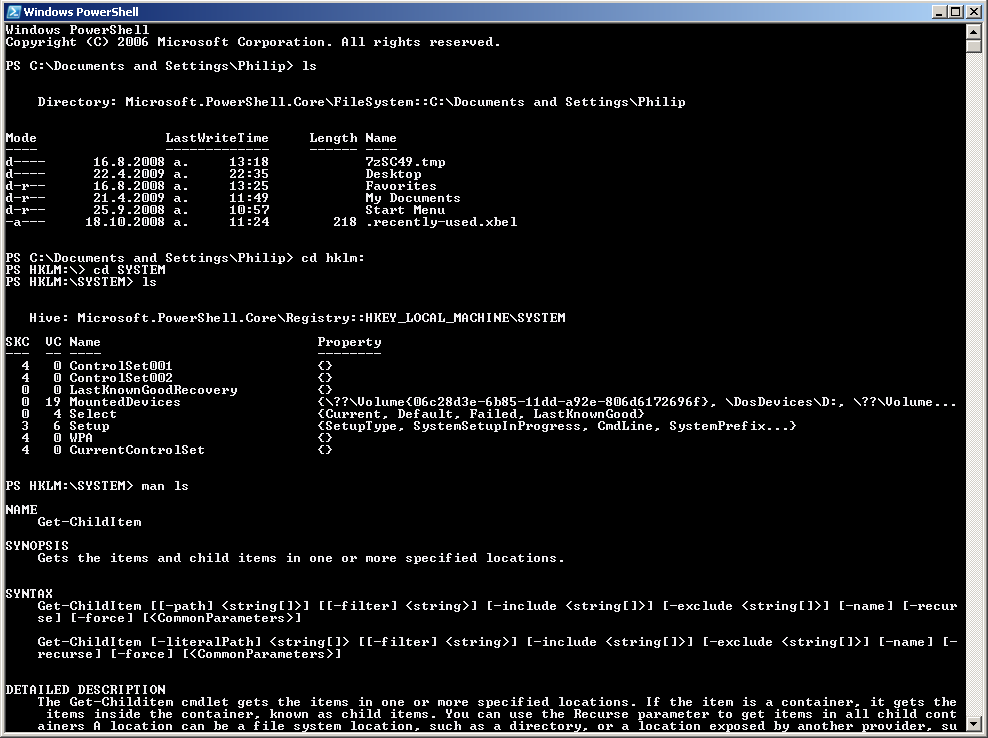Click the NAME help section heading
The height and width of the screenshot is (738, 988).
click(x=21, y=509)
